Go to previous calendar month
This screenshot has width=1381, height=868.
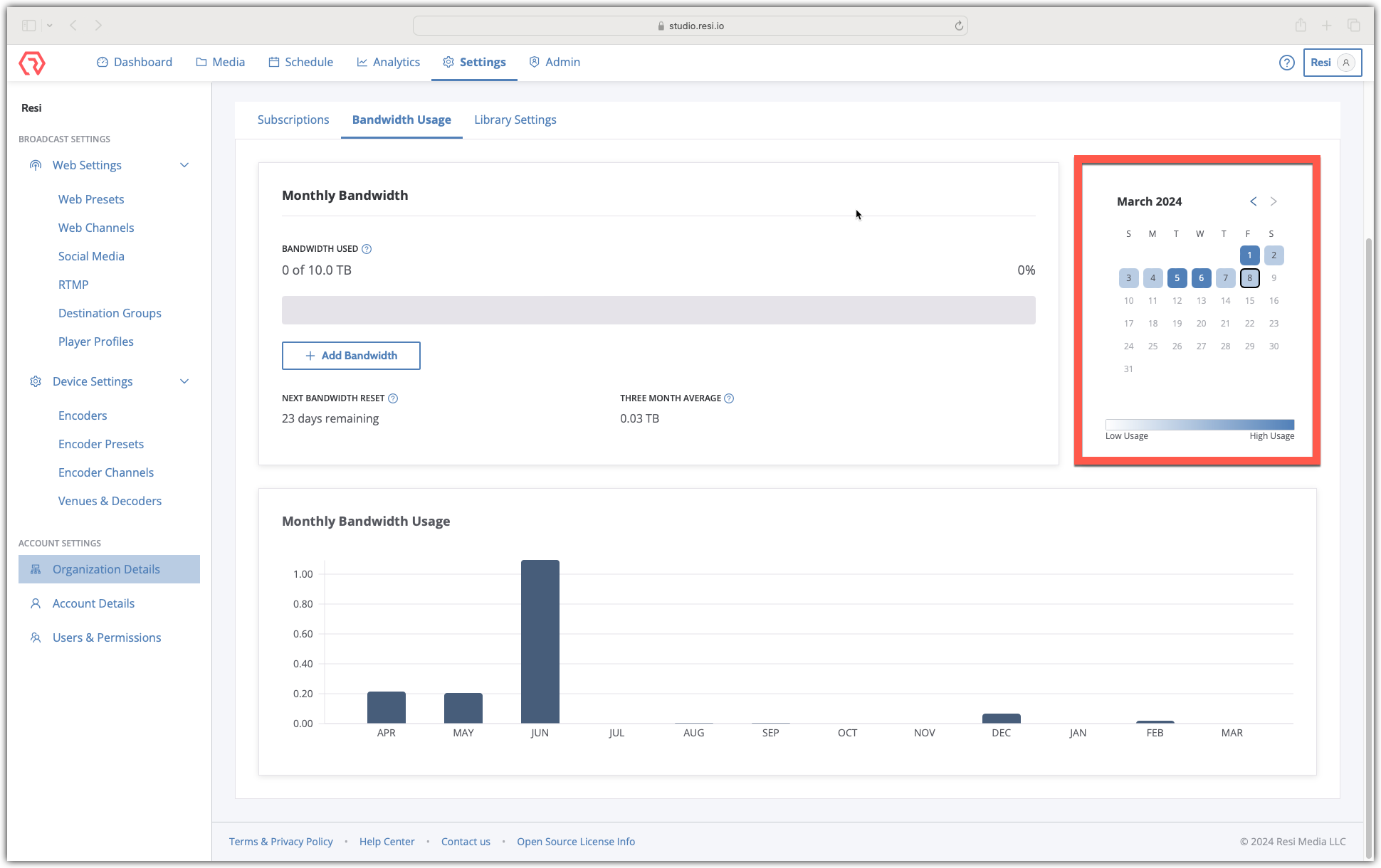(1253, 201)
